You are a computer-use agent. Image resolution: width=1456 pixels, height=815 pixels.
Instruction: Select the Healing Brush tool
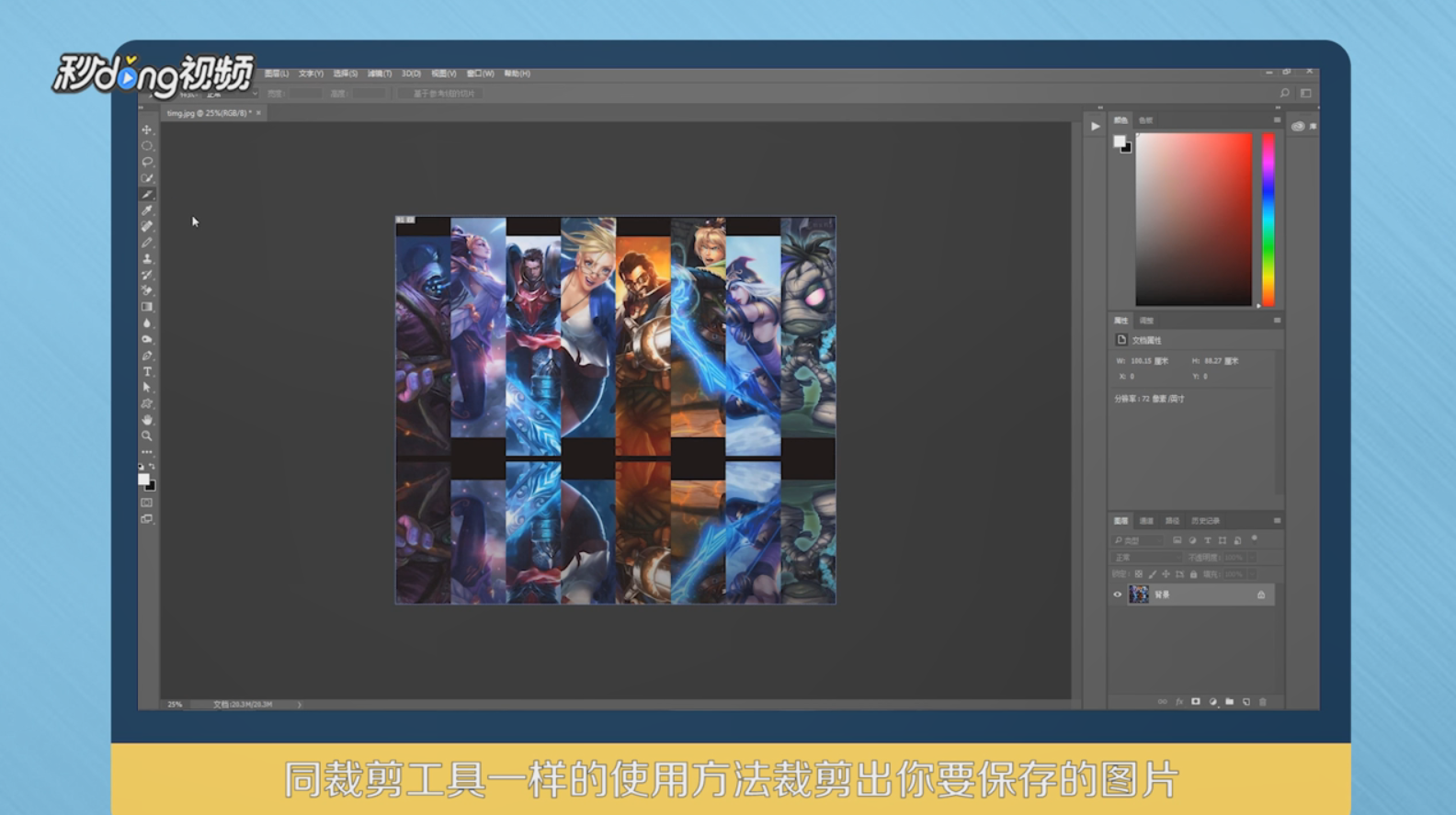147,227
